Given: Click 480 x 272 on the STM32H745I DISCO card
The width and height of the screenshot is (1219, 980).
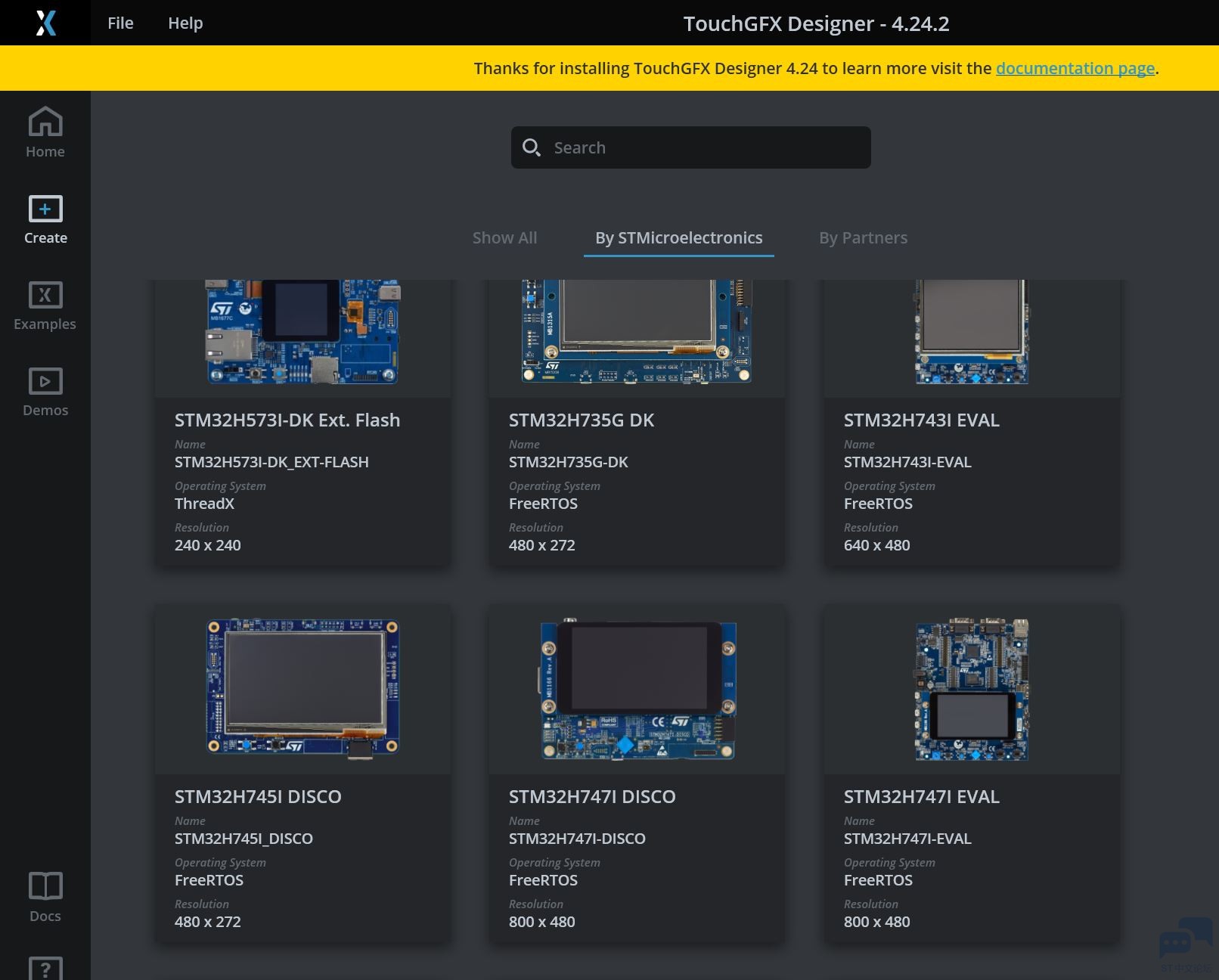Looking at the screenshot, I should [x=208, y=922].
